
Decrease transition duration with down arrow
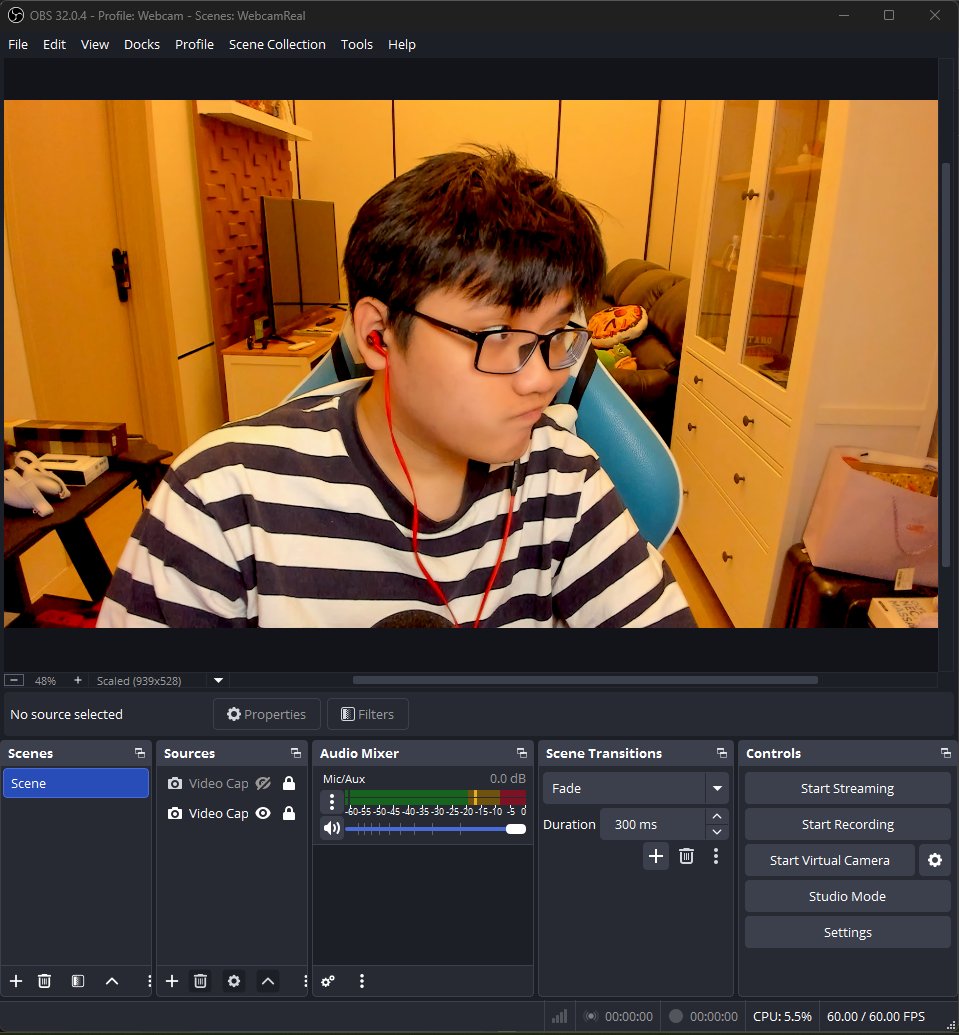coord(717,832)
